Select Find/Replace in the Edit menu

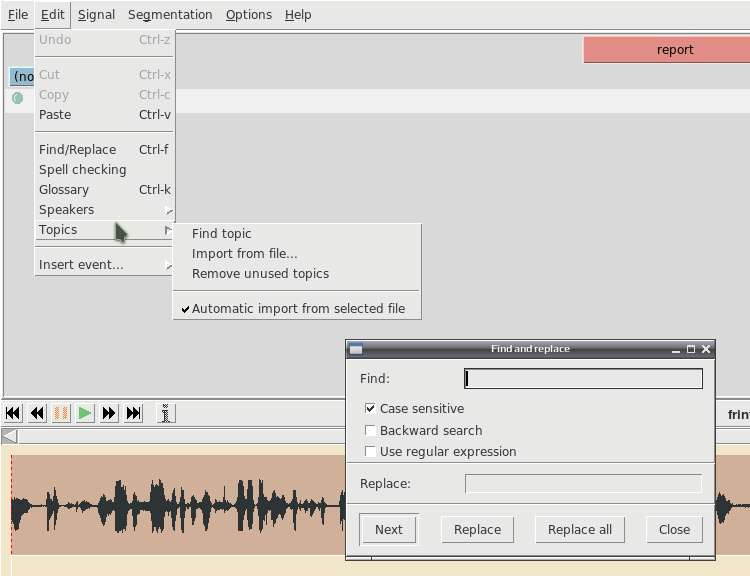coord(104,150)
